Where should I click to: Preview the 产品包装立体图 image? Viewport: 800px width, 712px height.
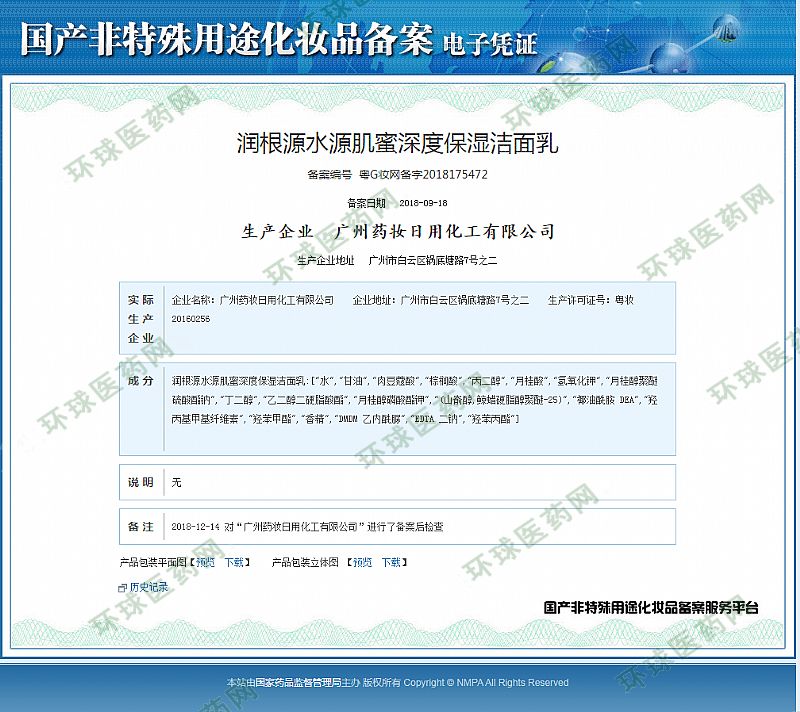pyautogui.click(x=362, y=563)
